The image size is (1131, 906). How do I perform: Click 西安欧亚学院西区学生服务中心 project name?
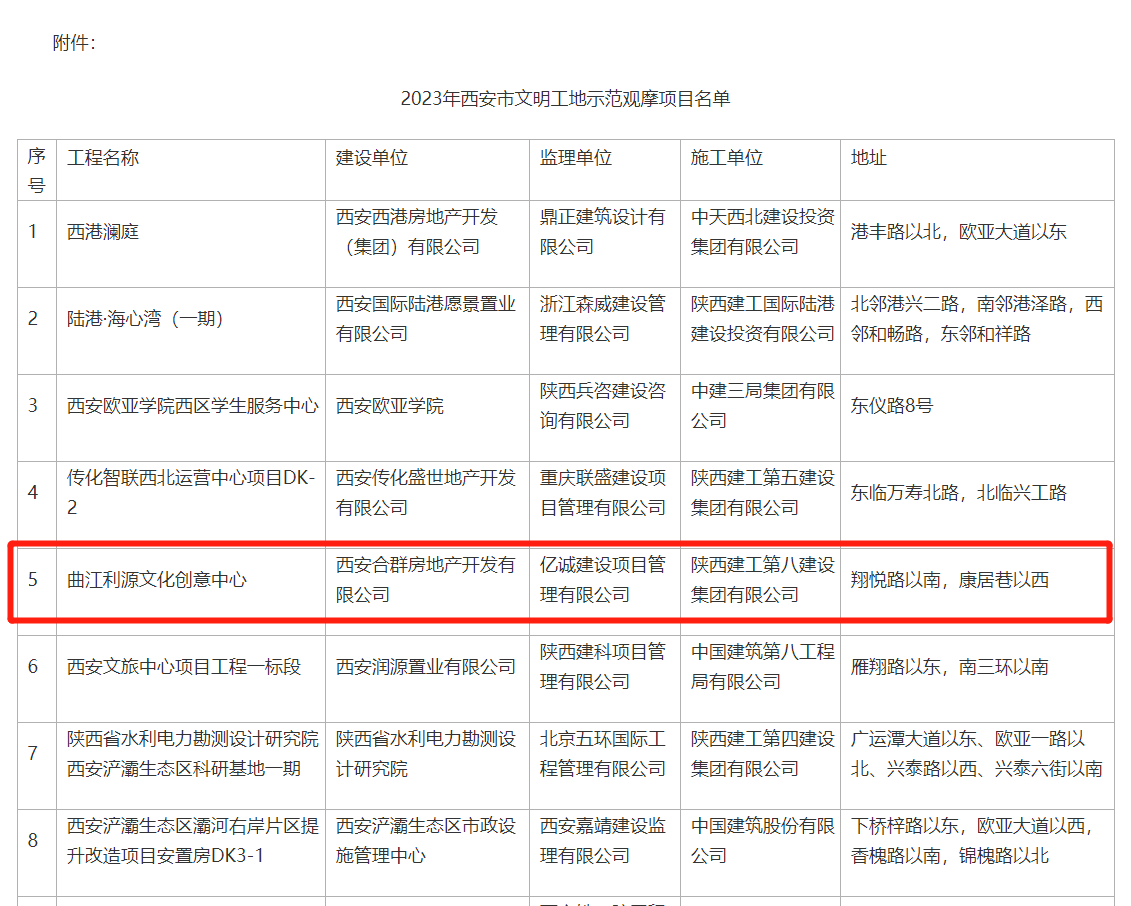point(193,406)
